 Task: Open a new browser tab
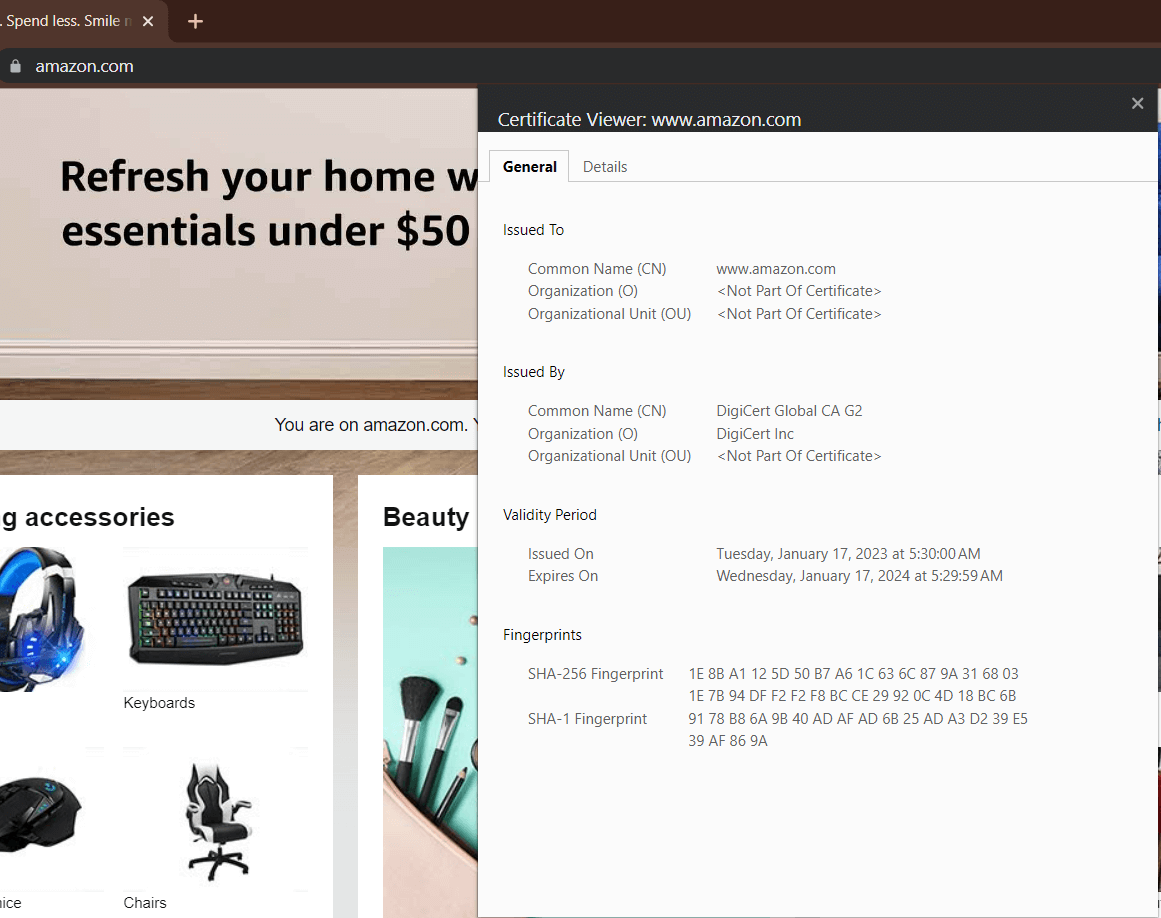(x=195, y=21)
